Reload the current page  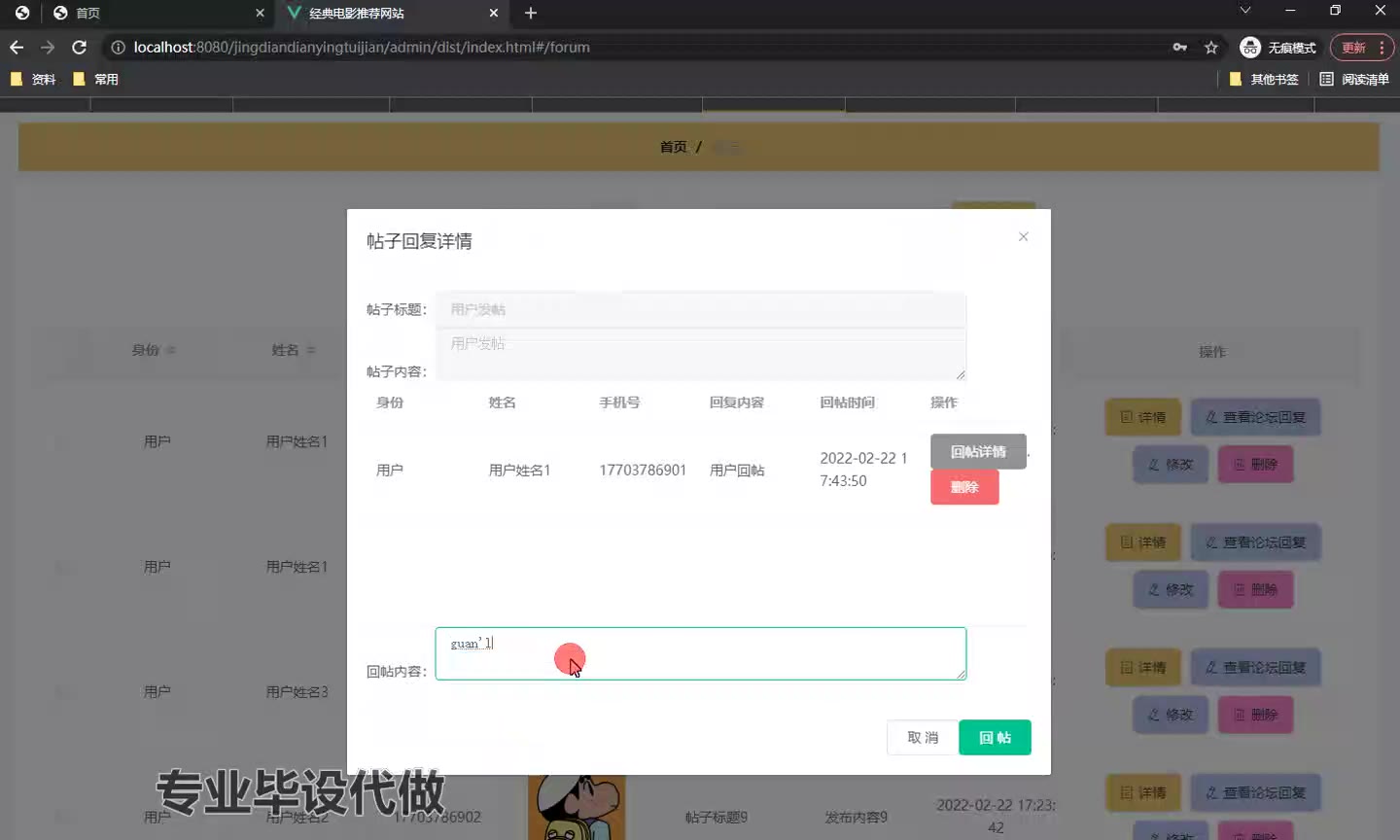coord(80,47)
